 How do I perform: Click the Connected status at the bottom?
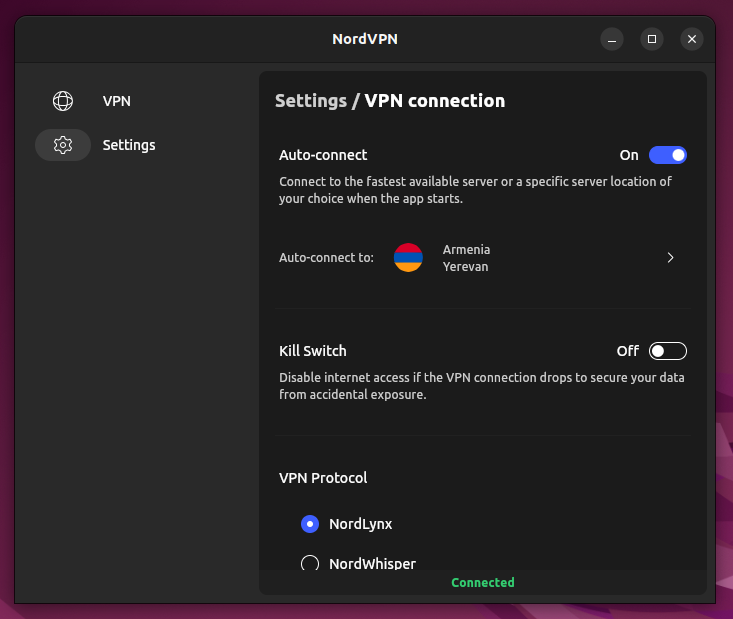[x=482, y=583]
